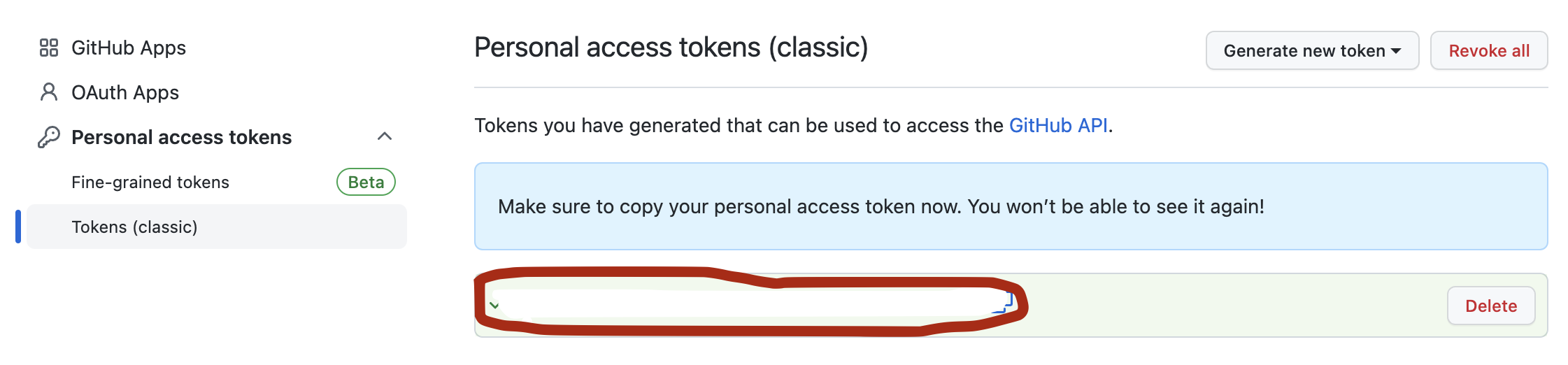
Task: Open the Generate new token dropdown
Action: tap(1312, 50)
